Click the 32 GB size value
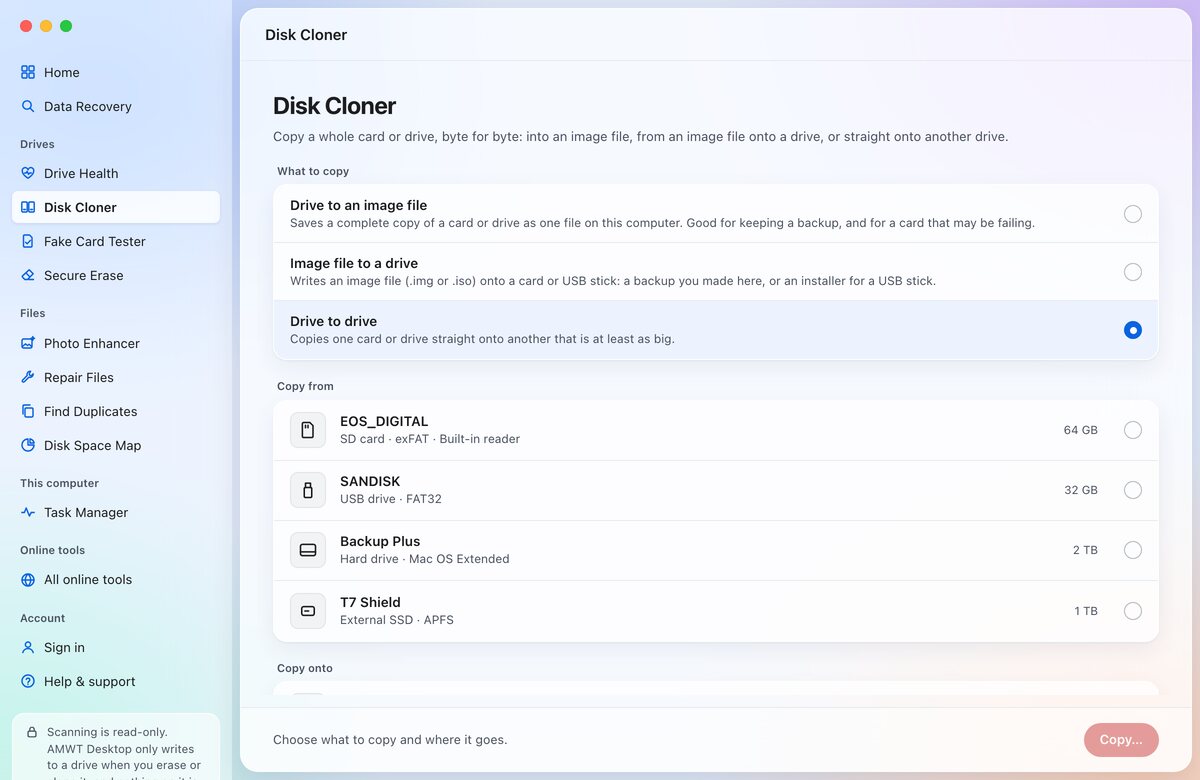Image resolution: width=1200 pixels, height=780 pixels. (1080, 490)
